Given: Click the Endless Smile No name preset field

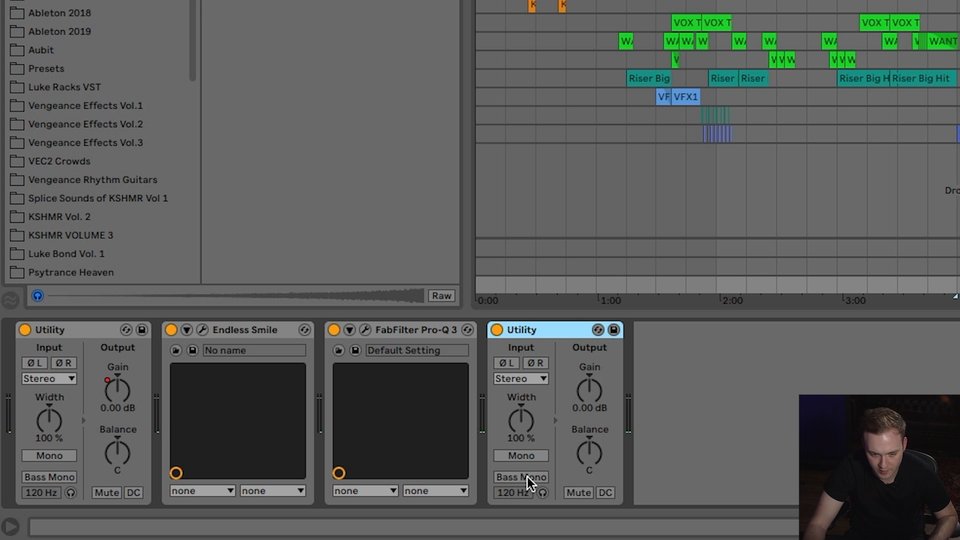Looking at the screenshot, I should pyautogui.click(x=254, y=350).
